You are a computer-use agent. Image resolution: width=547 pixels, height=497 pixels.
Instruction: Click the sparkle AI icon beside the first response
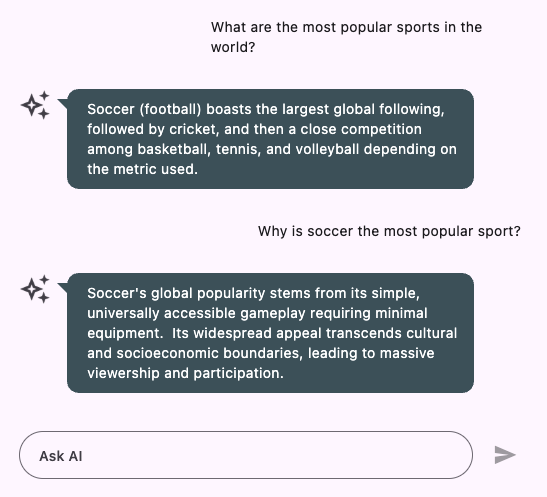coord(35,105)
